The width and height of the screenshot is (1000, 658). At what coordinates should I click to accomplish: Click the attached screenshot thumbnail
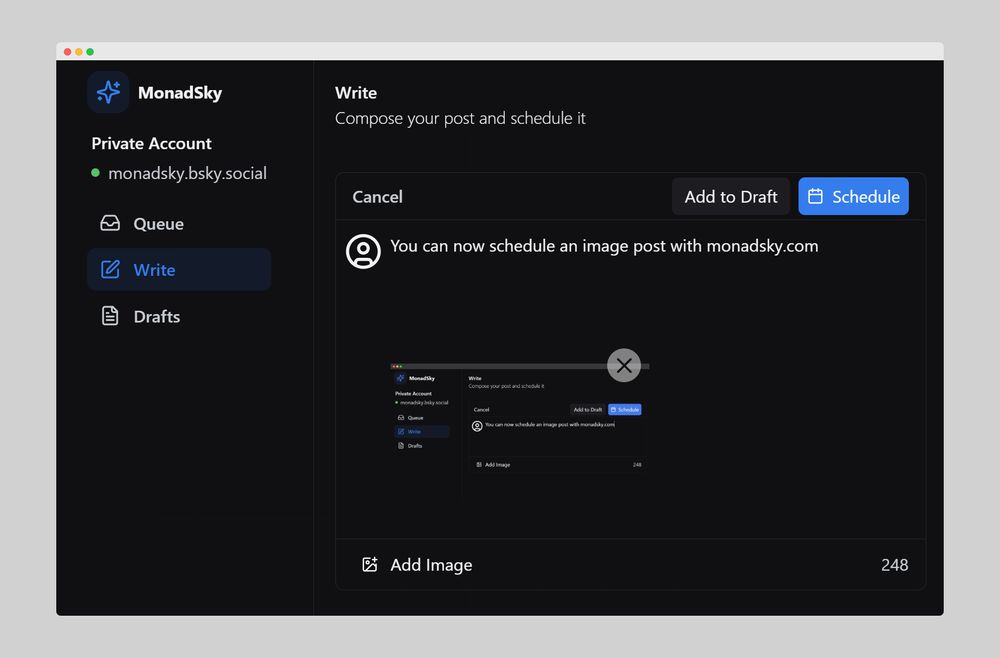pos(520,430)
